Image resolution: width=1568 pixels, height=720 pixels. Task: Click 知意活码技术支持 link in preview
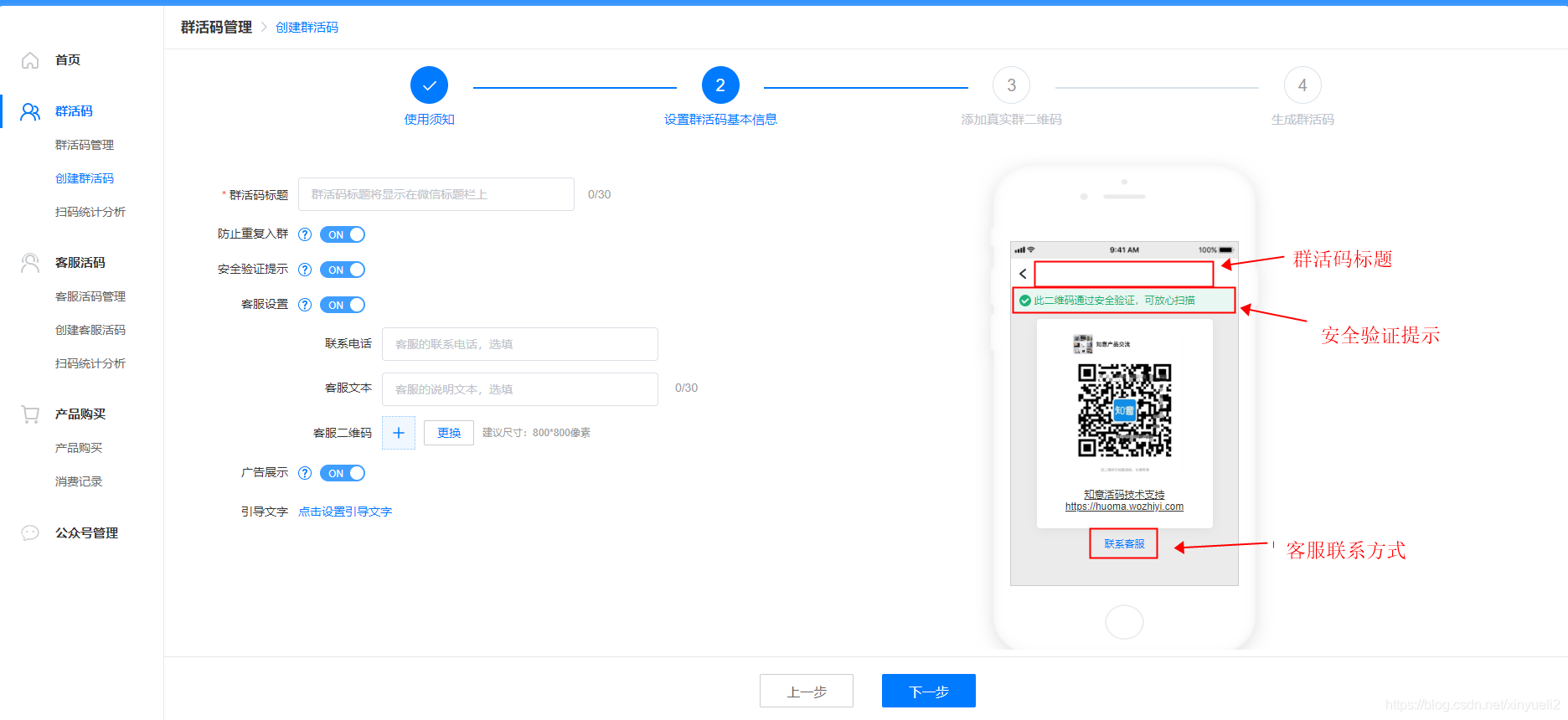1124,495
